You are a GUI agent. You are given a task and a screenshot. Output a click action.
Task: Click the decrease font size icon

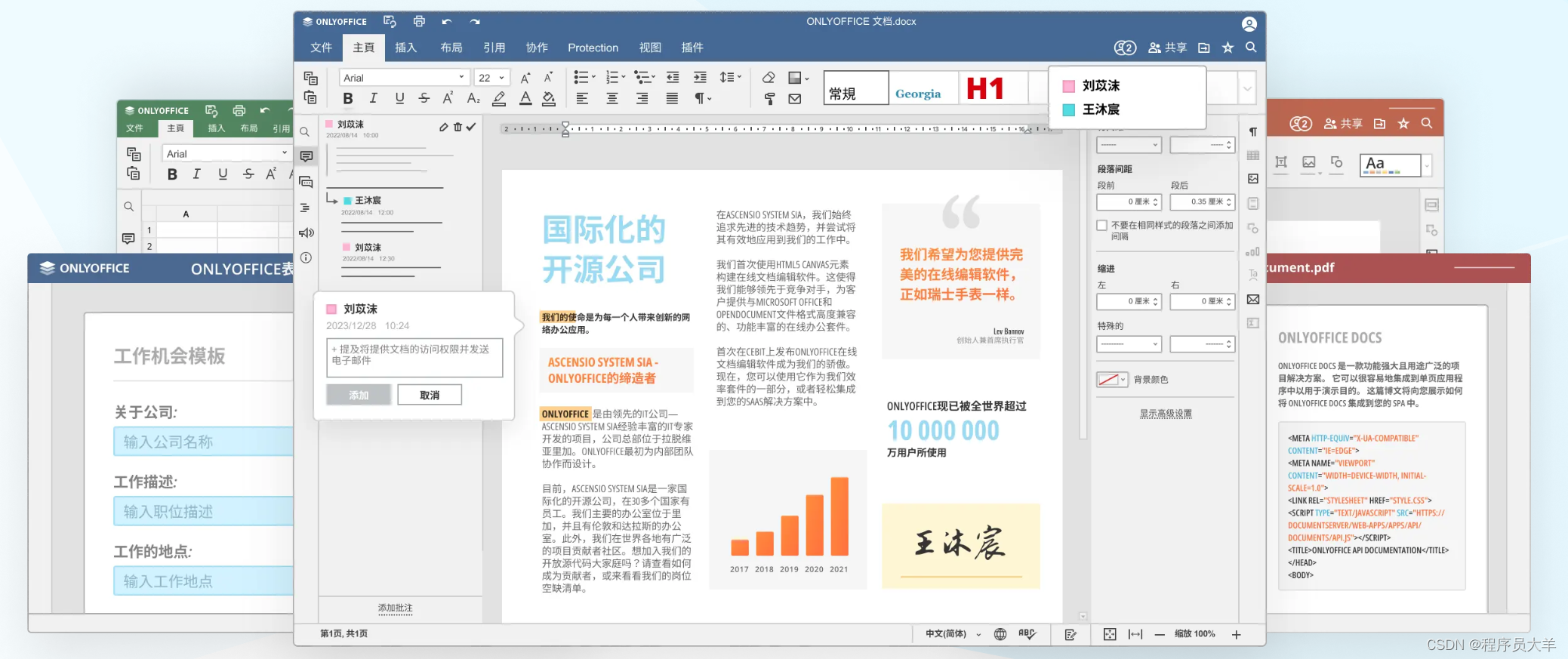click(x=549, y=78)
